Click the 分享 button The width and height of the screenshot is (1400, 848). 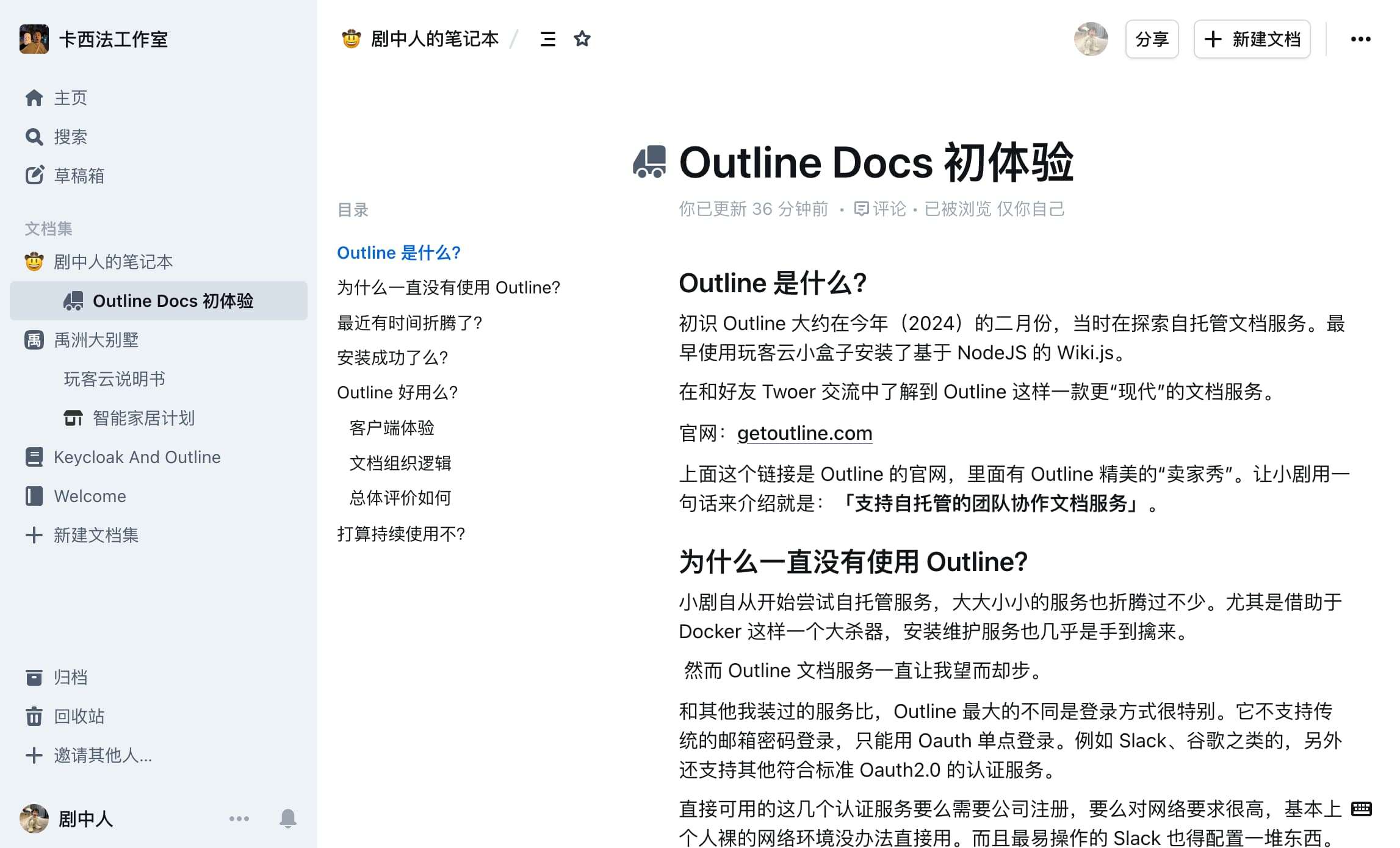[x=1152, y=39]
